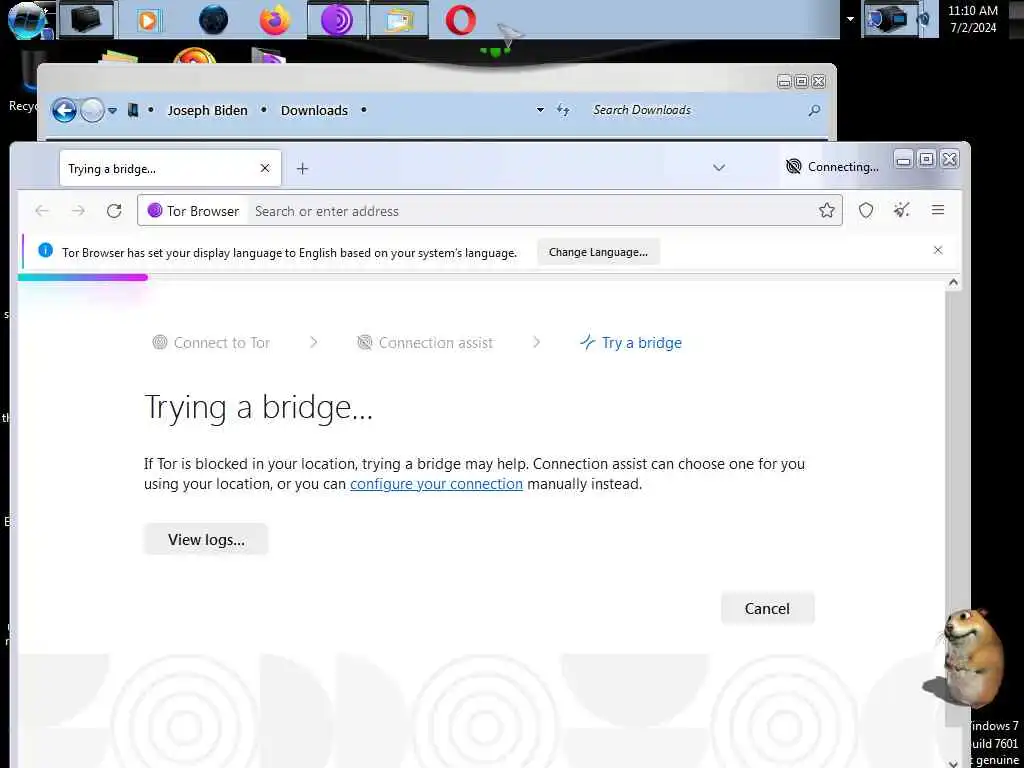
Task: Open the list all tabs chevron
Action: 719,168
